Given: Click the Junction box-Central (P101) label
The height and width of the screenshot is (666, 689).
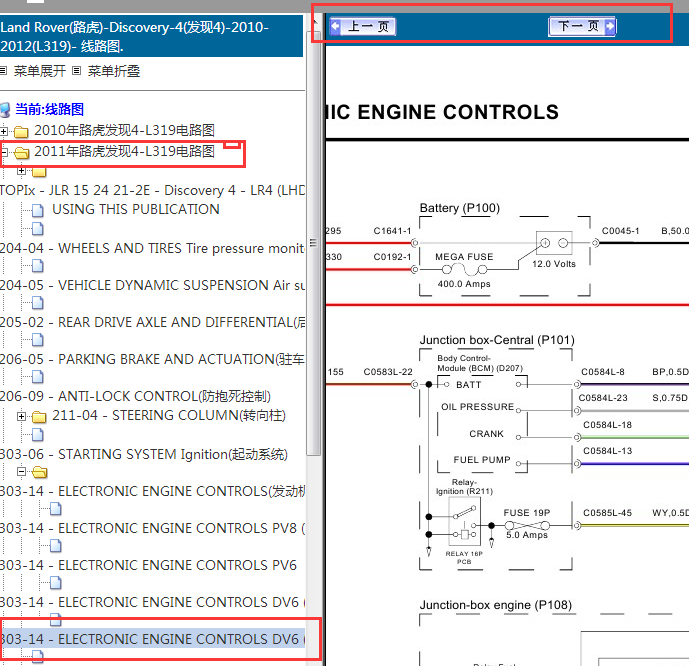Looking at the screenshot, I should click(x=497, y=340).
